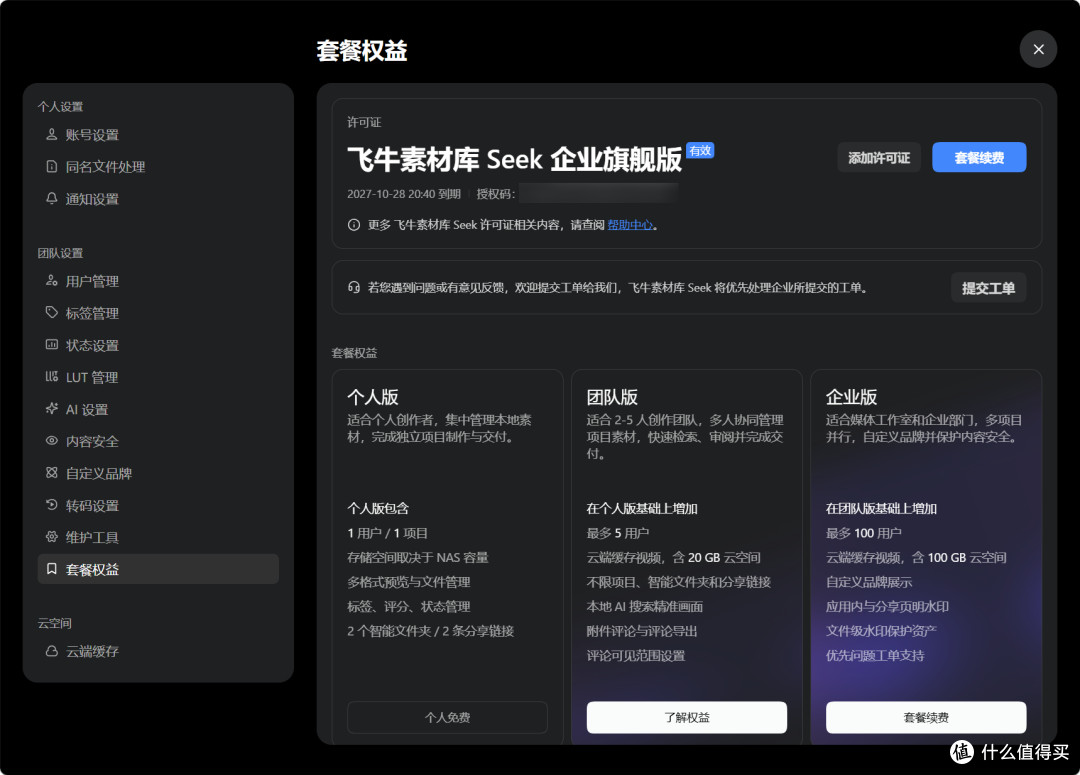Viewport: 1080px width, 775px height.
Task: Click 本地 AI 搜索精准画面 text
Action: pos(645,606)
